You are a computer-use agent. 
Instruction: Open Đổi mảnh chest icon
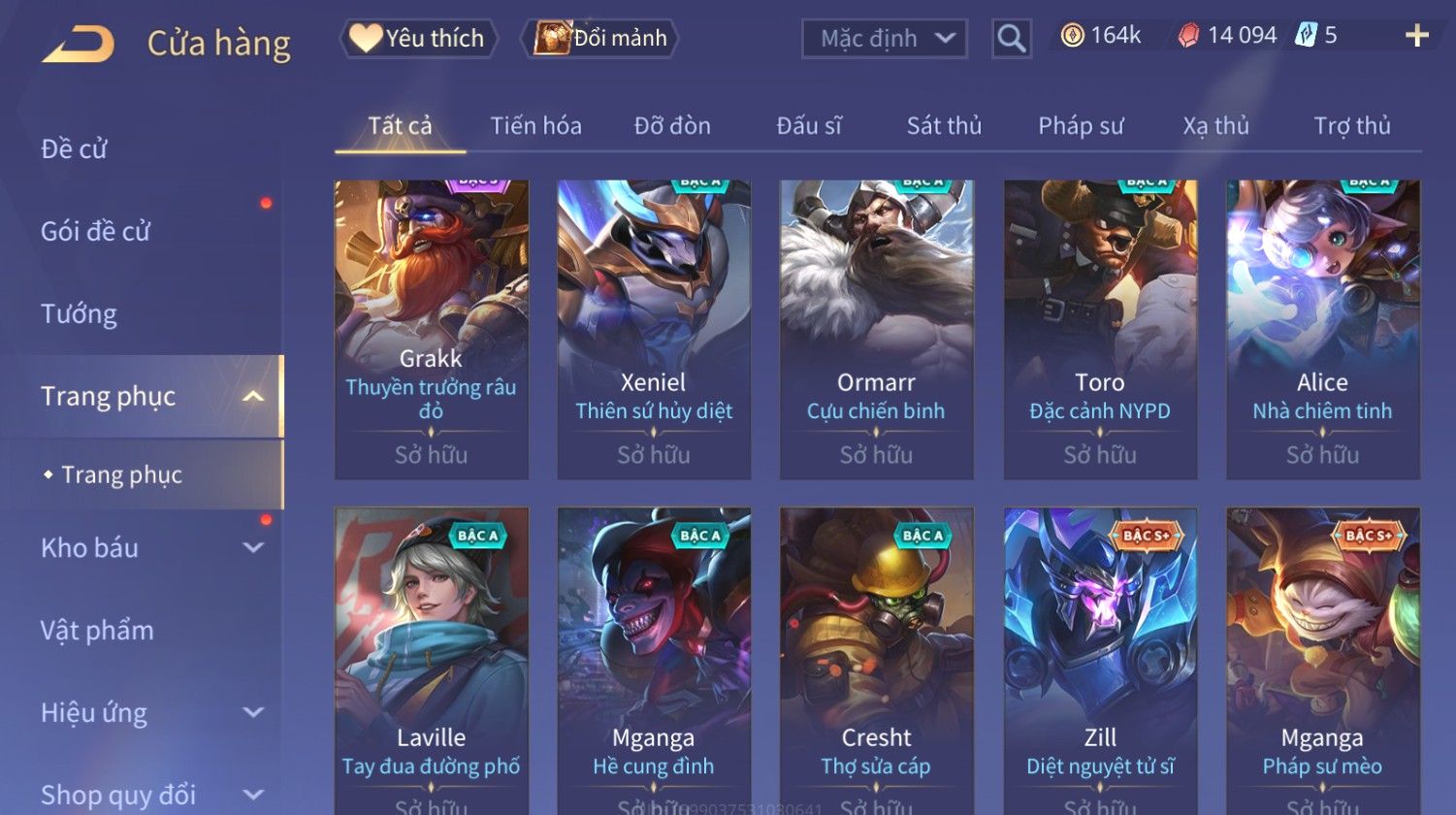(x=552, y=38)
